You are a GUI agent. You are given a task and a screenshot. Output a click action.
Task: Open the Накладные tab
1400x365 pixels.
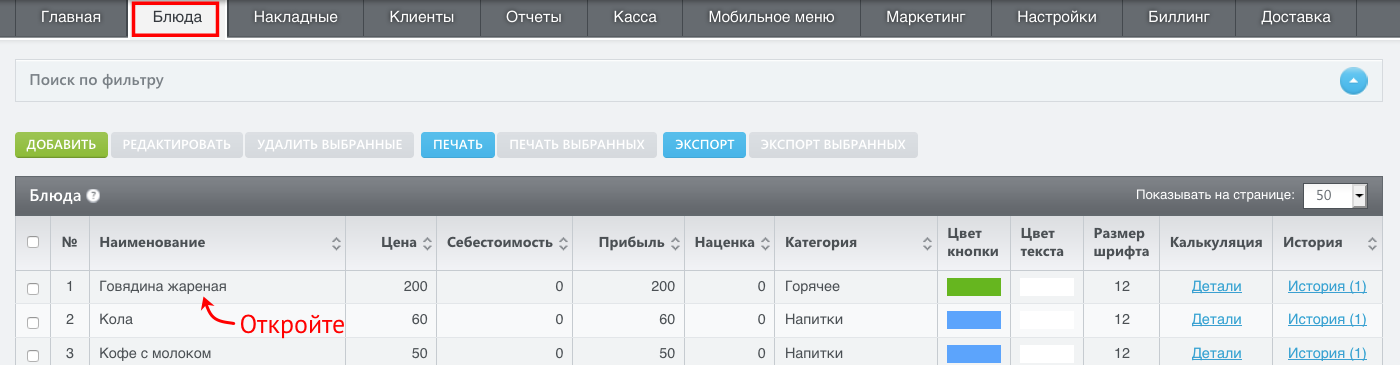point(295,17)
